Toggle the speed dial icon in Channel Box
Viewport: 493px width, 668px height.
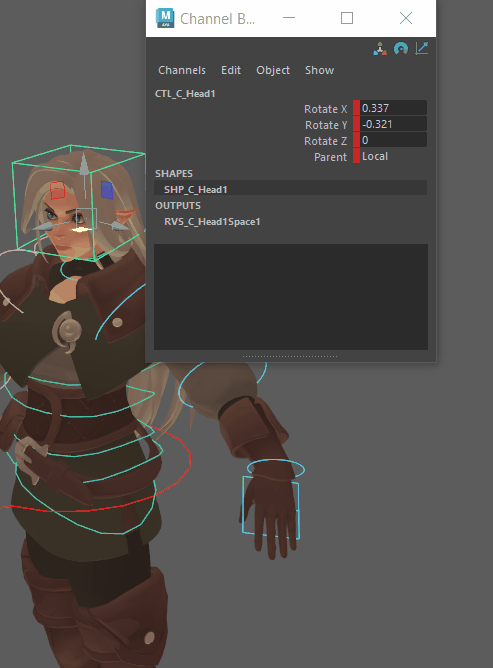401,49
